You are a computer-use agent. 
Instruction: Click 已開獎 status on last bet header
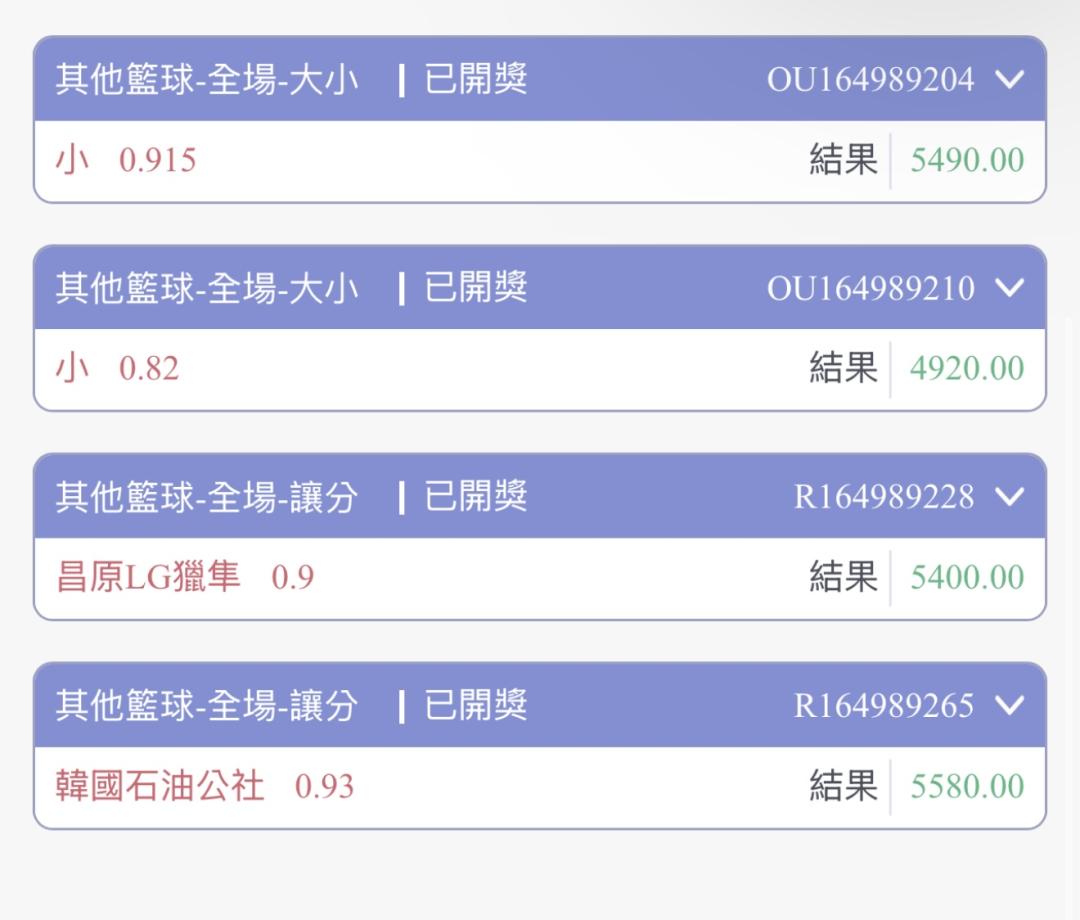coord(476,706)
